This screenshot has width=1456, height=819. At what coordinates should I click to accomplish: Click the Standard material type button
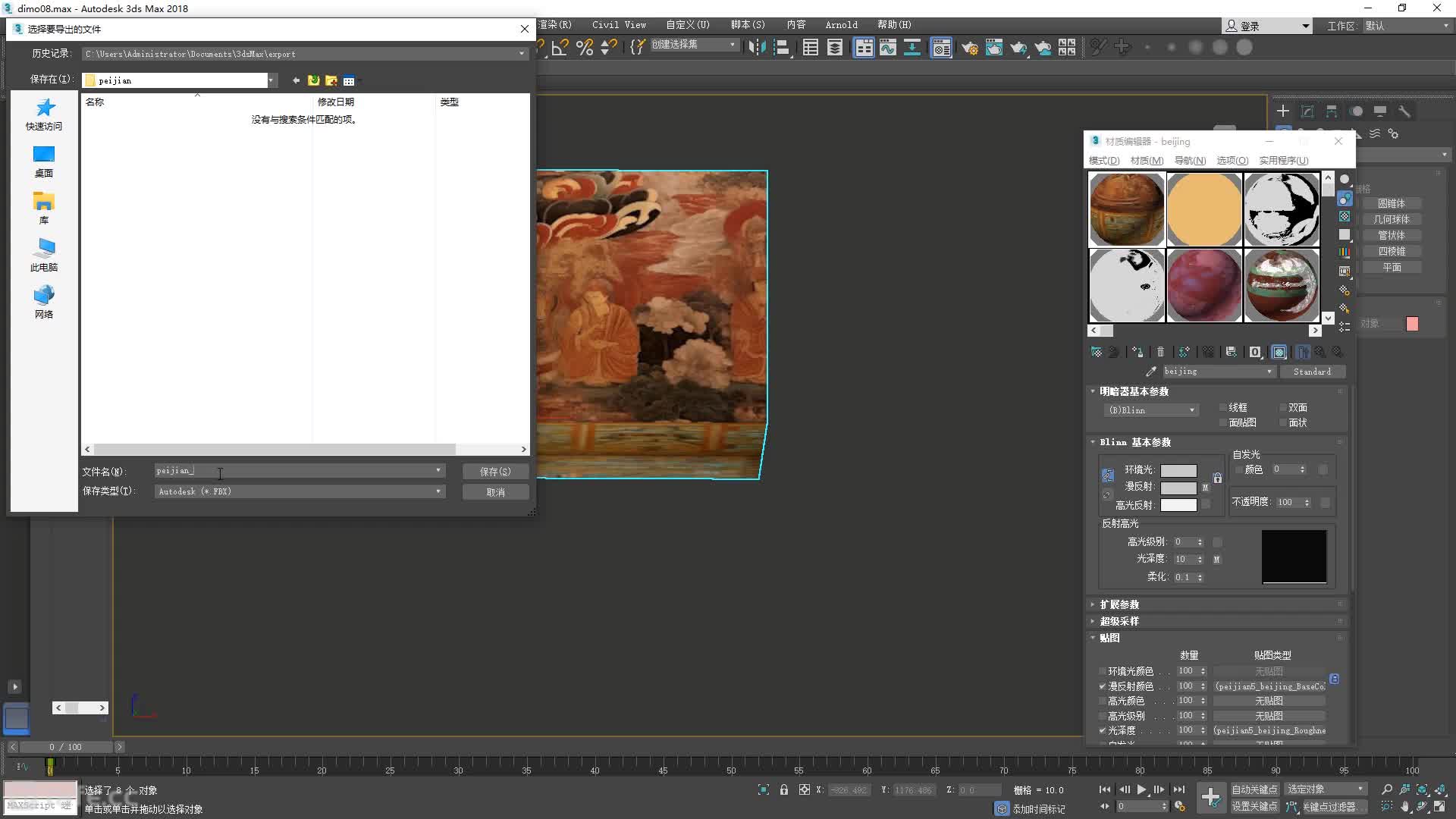(x=1312, y=372)
